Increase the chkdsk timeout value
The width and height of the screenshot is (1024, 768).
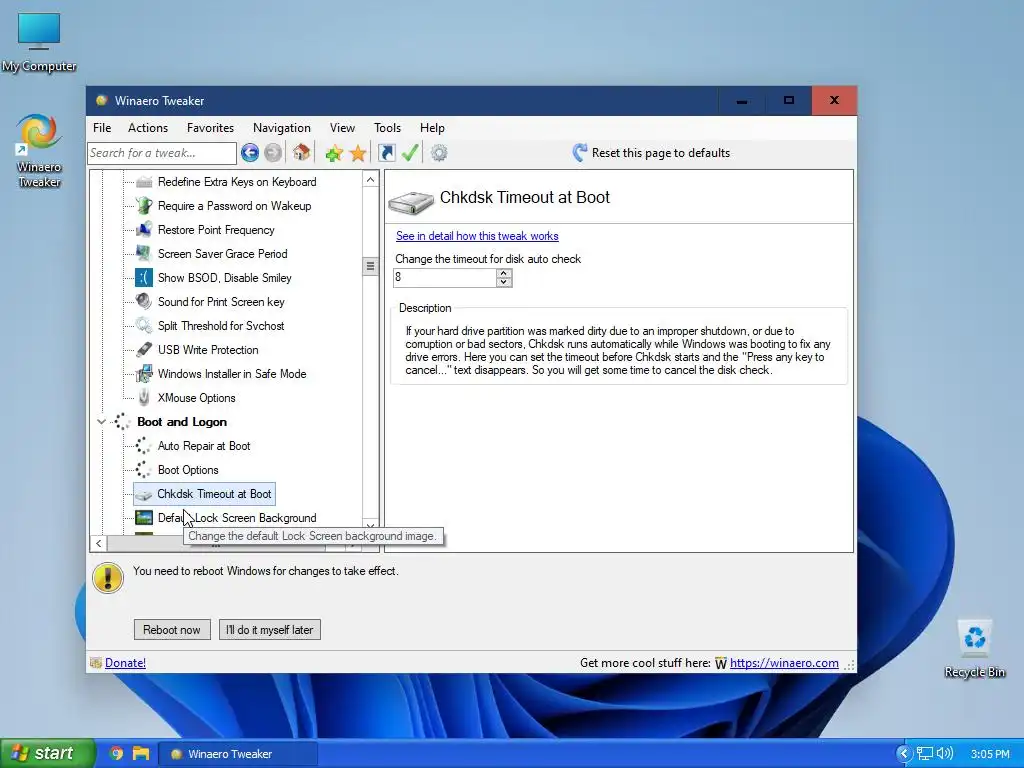504,273
